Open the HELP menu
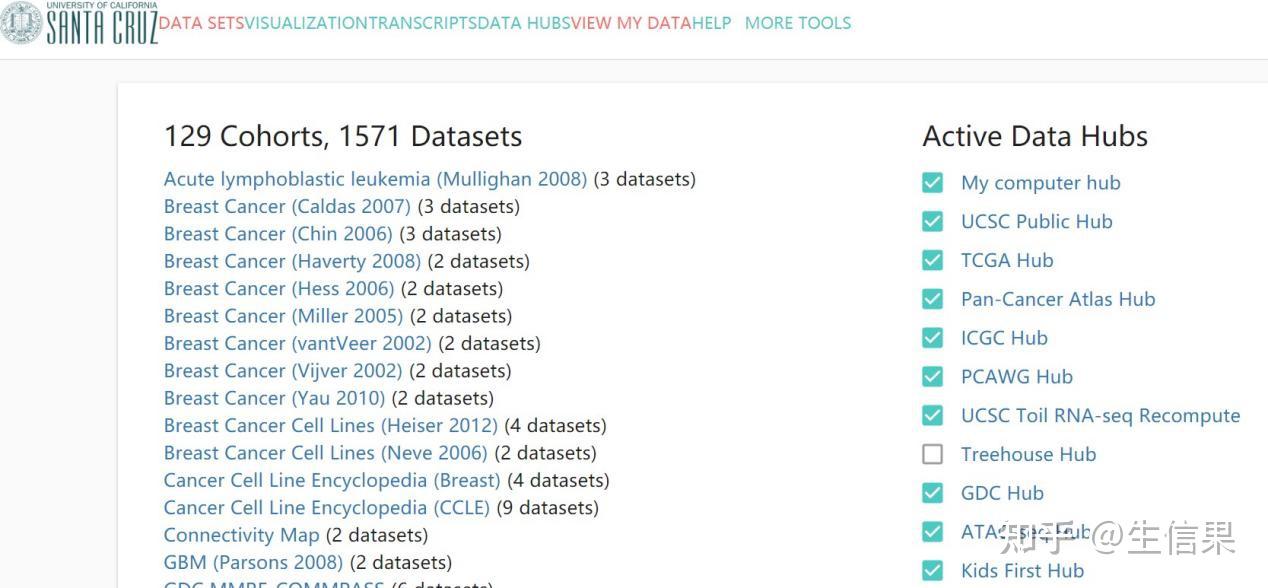Image resolution: width=1268 pixels, height=588 pixels. (712, 23)
